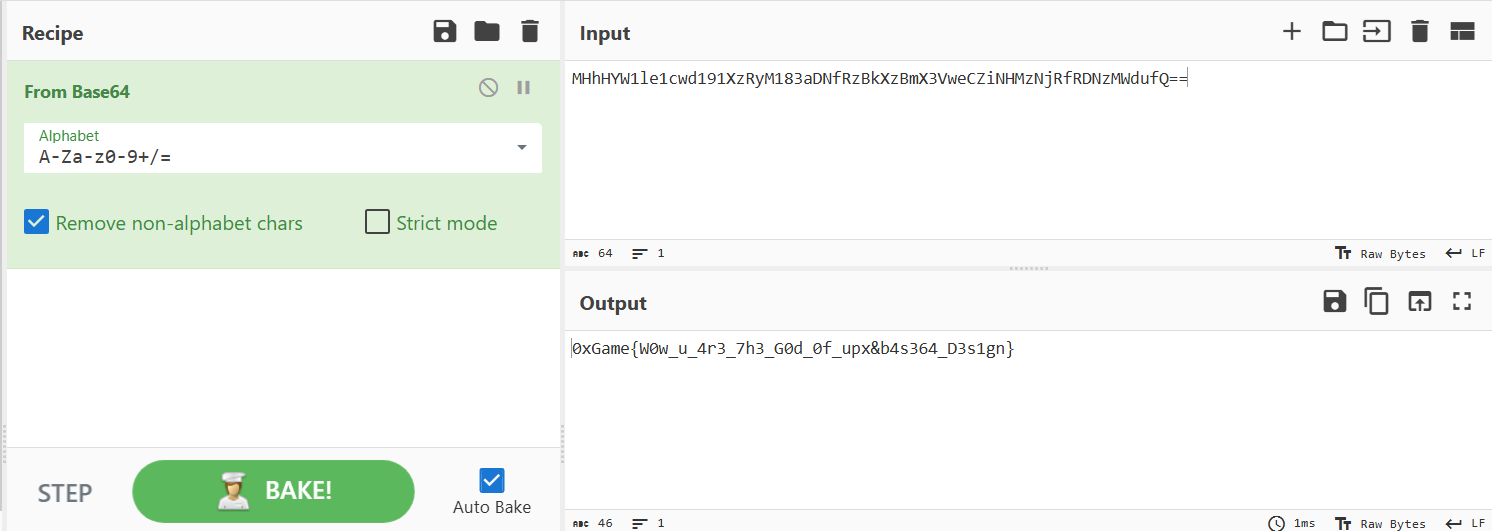Screen dimensions: 1492x531
Task: Disable the From Base64 operation
Action: [x=488, y=88]
